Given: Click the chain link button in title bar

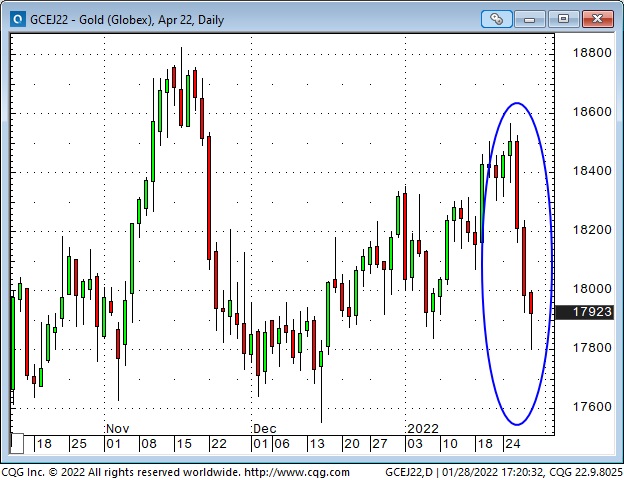Looking at the screenshot, I should click(x=496, y=19).
